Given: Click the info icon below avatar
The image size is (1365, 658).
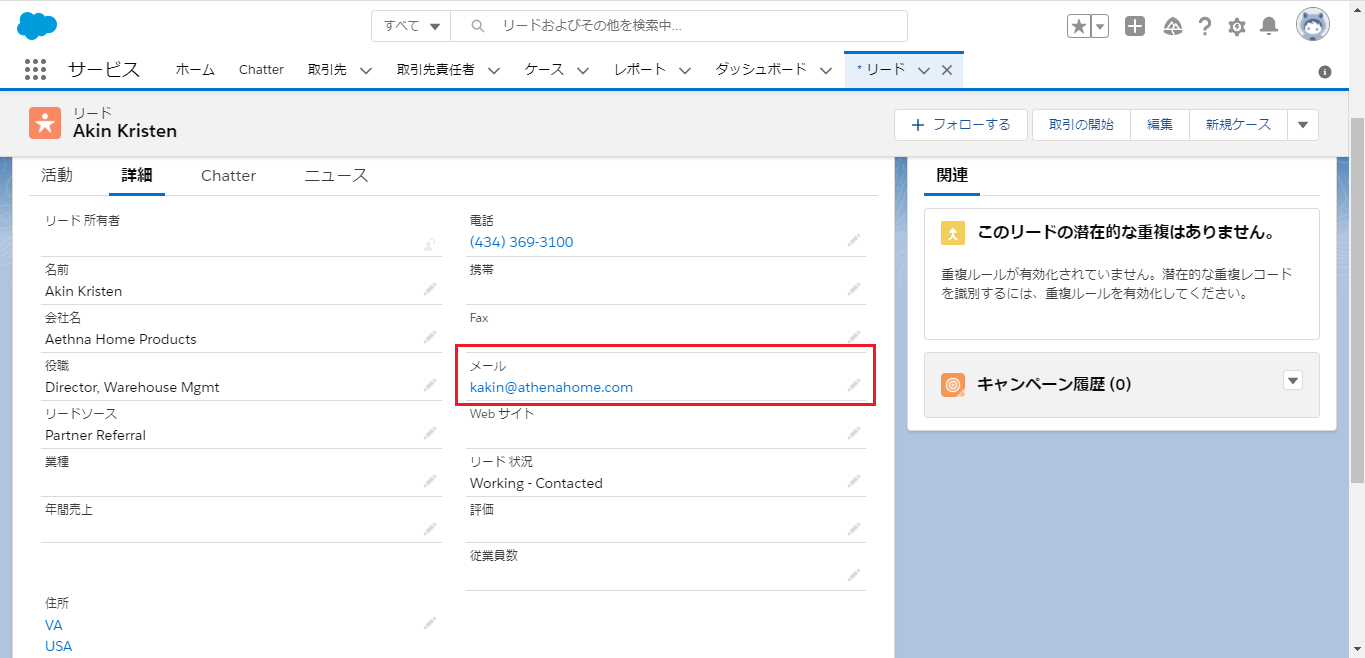Looking at the screenshot, I should click(1325, 72).
